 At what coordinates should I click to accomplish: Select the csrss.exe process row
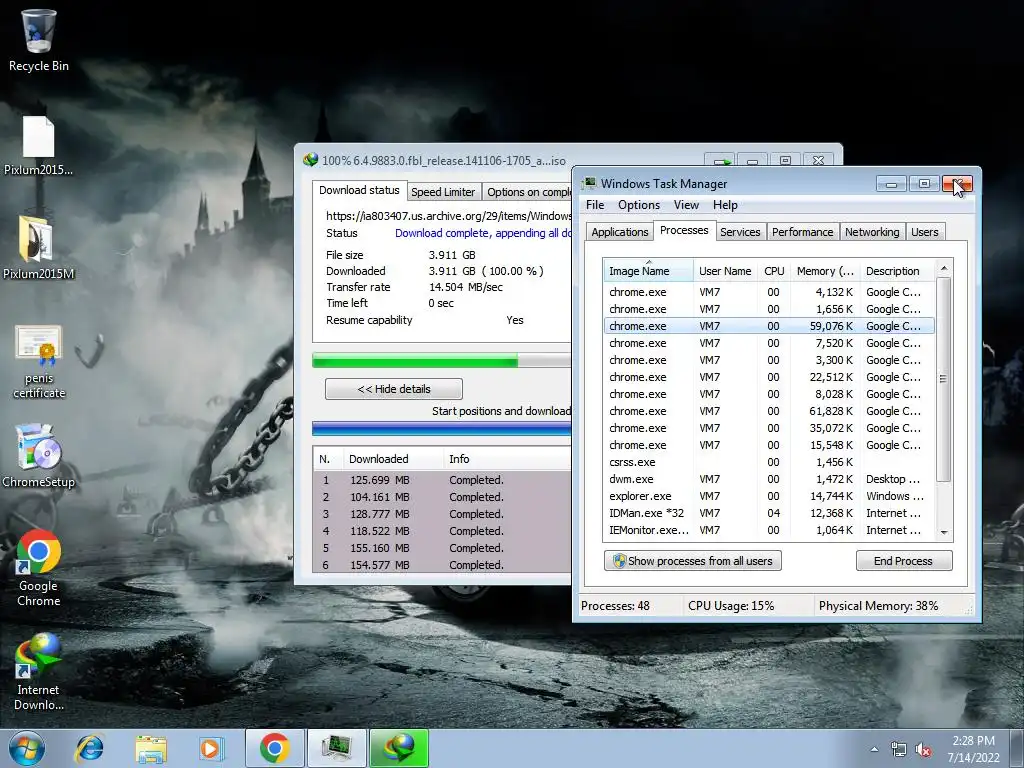(769, 462)
